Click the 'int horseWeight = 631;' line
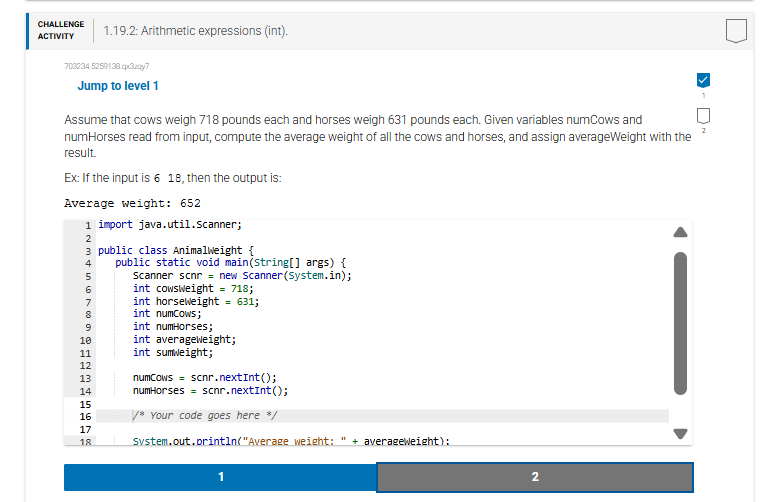772x502 pixels. point(196,301)
